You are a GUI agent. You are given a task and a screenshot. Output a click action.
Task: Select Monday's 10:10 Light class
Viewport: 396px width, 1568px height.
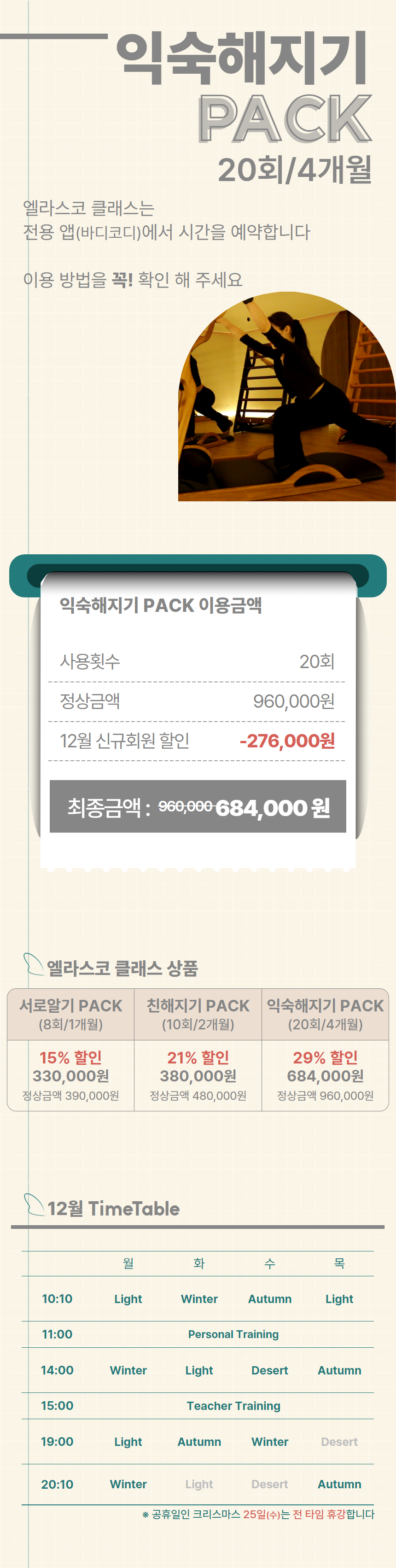pyautogui.click(x=128, y=1298)
